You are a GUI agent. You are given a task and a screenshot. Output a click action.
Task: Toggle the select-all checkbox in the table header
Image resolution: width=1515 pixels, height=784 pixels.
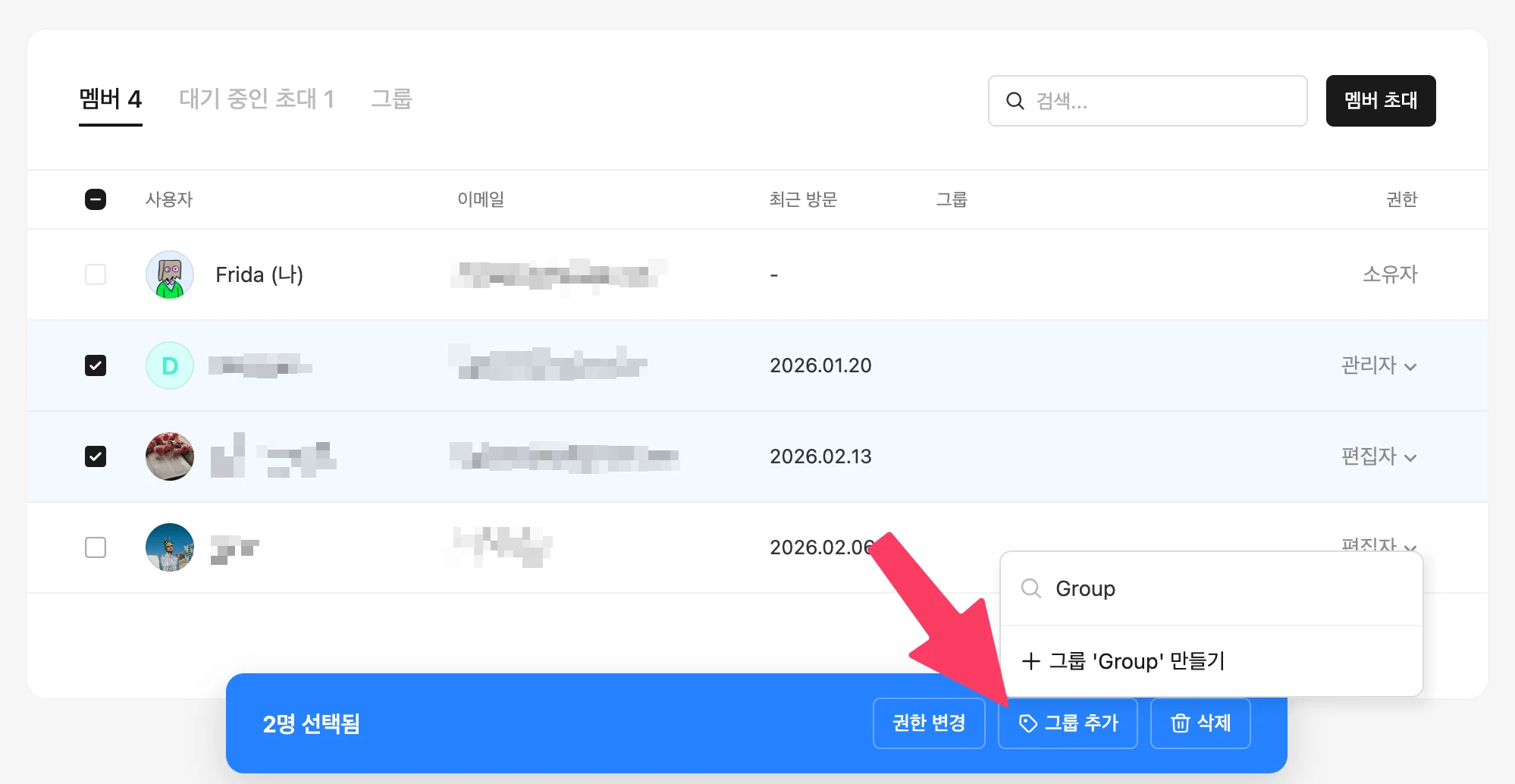tap(96, 199)
